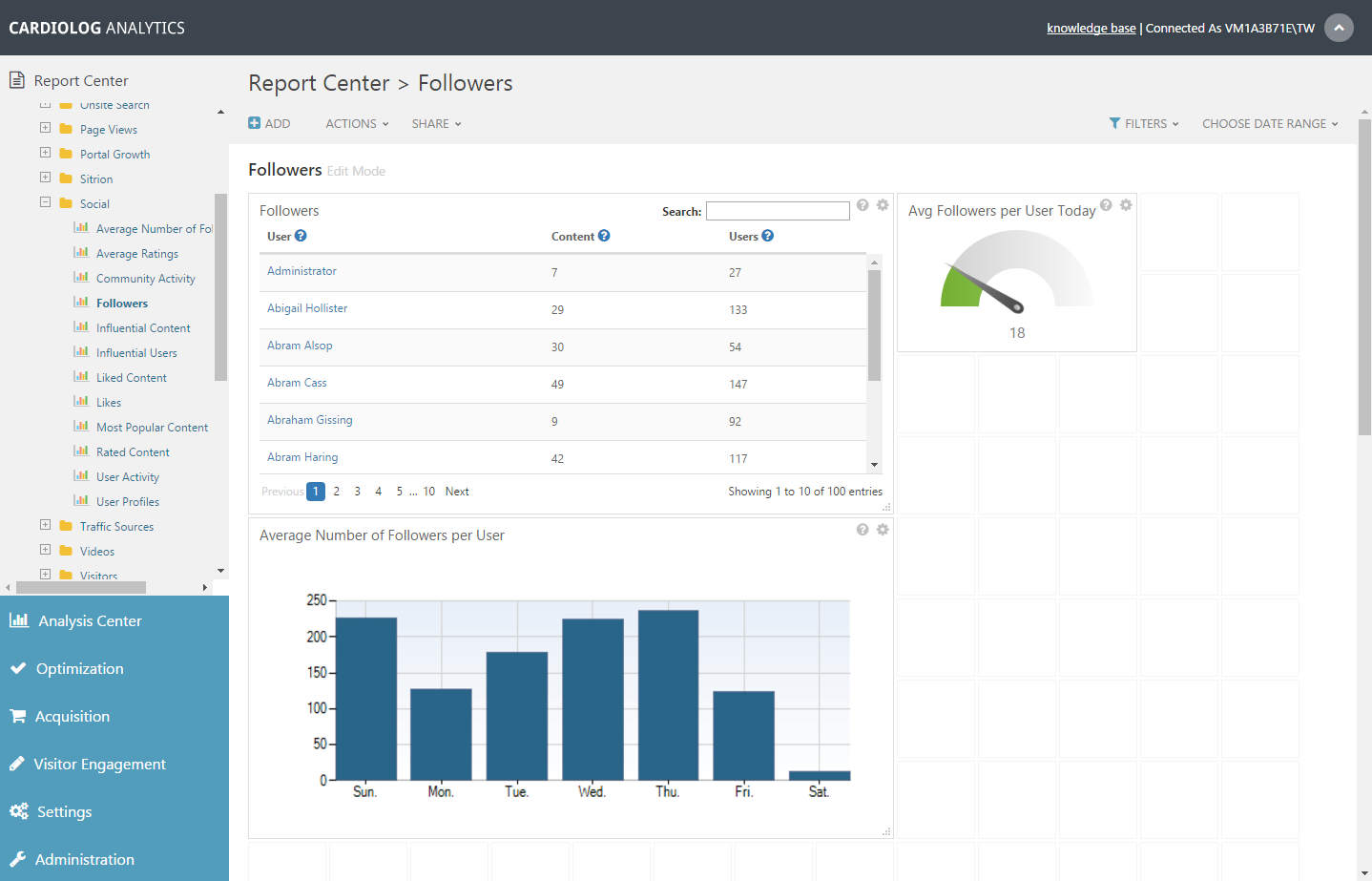The width and height of the screenshot is (1372, 881).
Task: Click the round collapse header arrow button
Action: 1339,28
